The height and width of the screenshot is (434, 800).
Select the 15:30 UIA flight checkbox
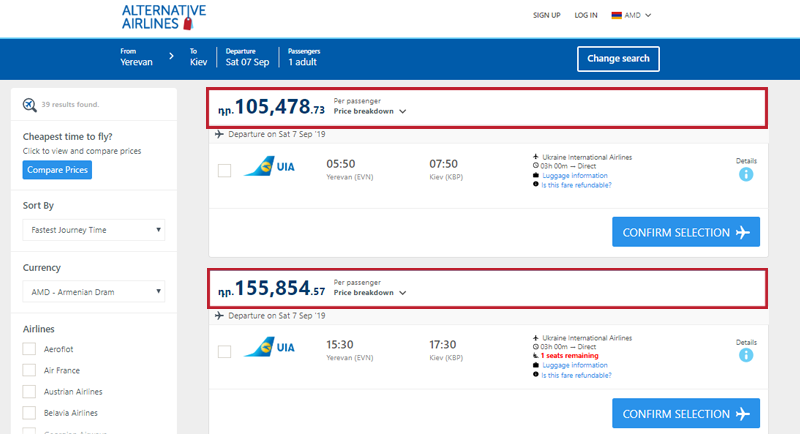[x=224, y=351]
